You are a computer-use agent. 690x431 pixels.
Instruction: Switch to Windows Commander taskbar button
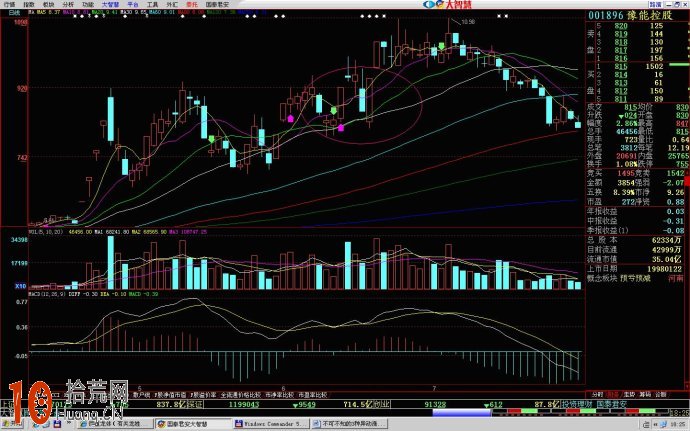coord(271,424)
